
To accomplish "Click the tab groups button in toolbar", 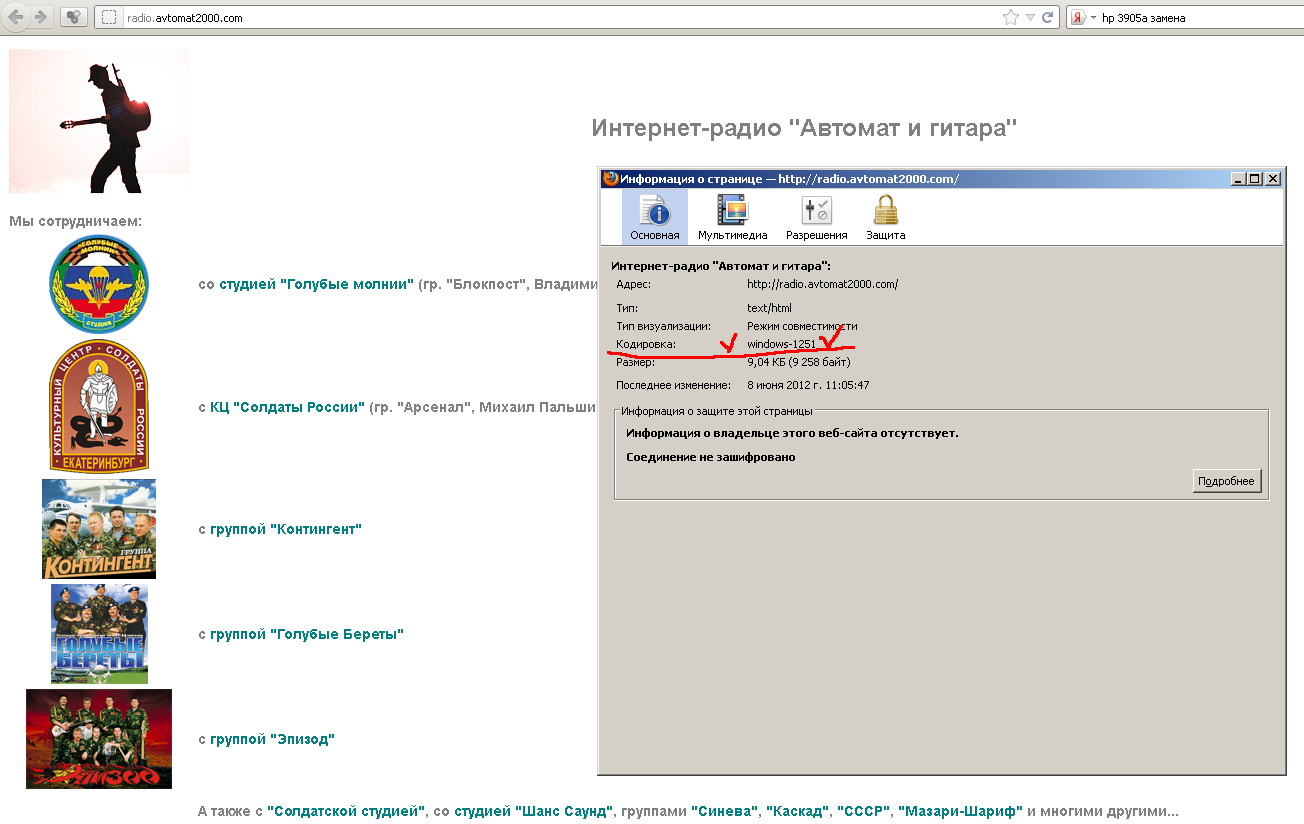I will 74,17.
